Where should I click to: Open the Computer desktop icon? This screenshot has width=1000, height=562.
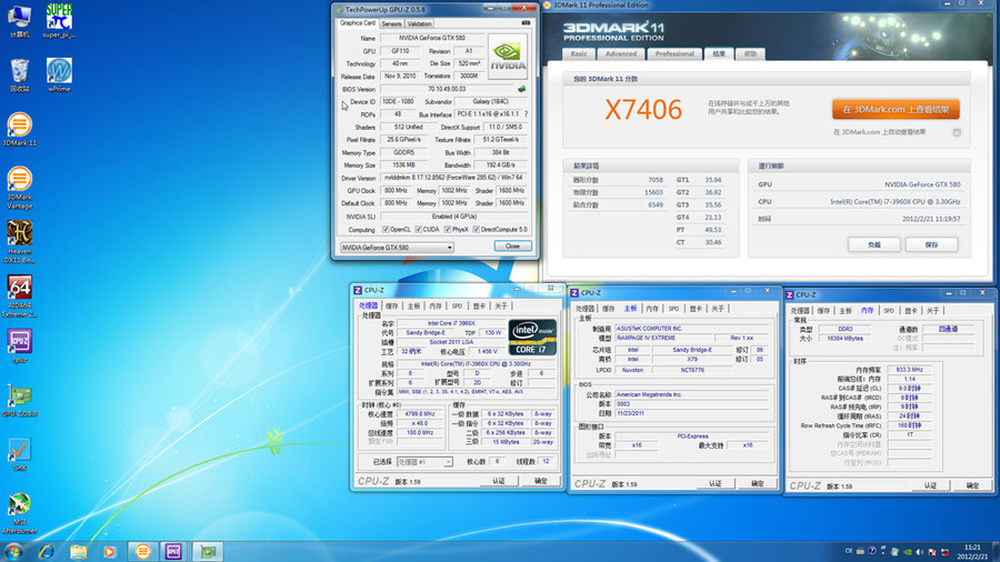tap(19, 21)
